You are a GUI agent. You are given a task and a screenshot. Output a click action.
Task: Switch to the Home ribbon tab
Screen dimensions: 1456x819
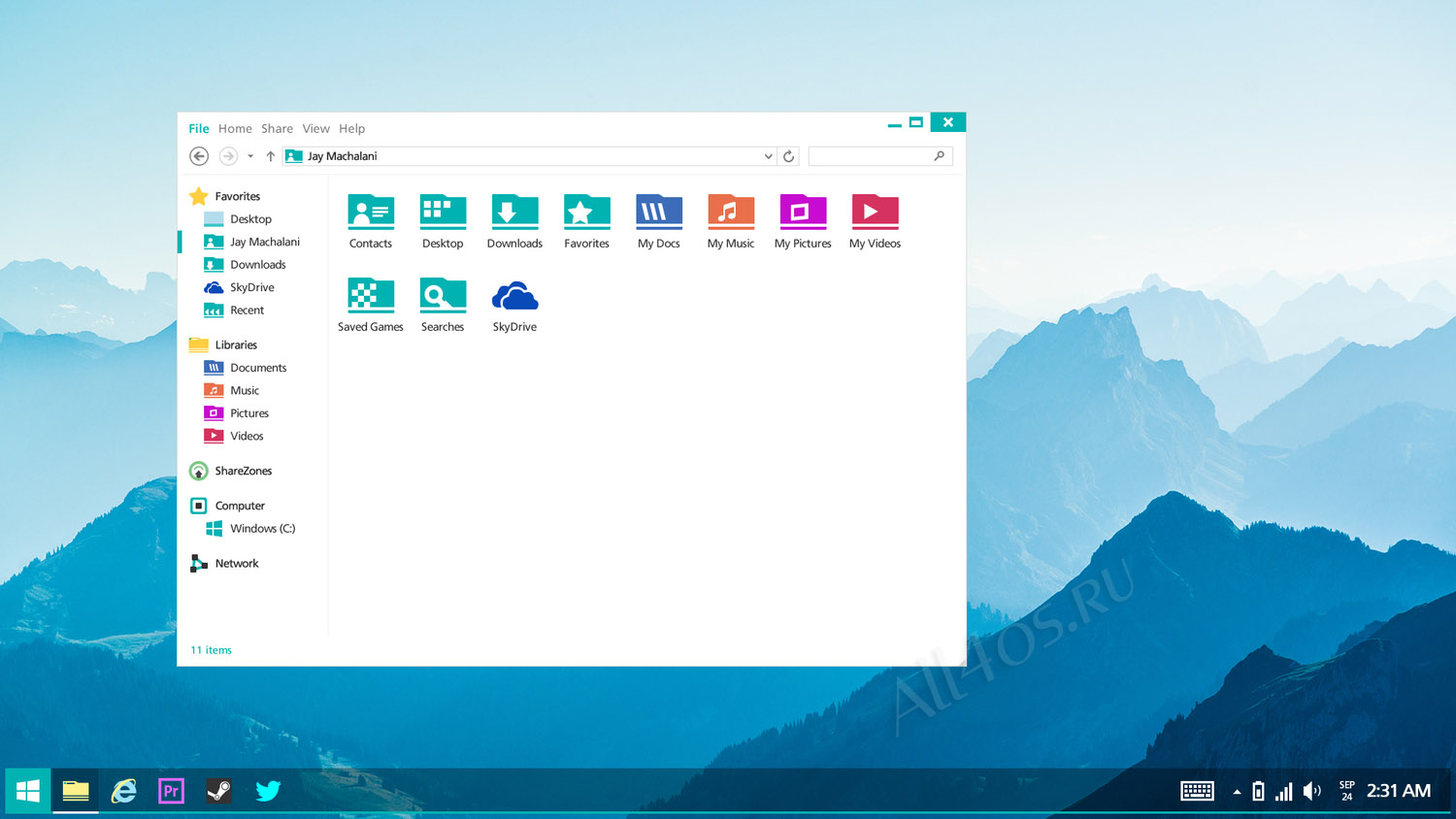tap(235, 128)
